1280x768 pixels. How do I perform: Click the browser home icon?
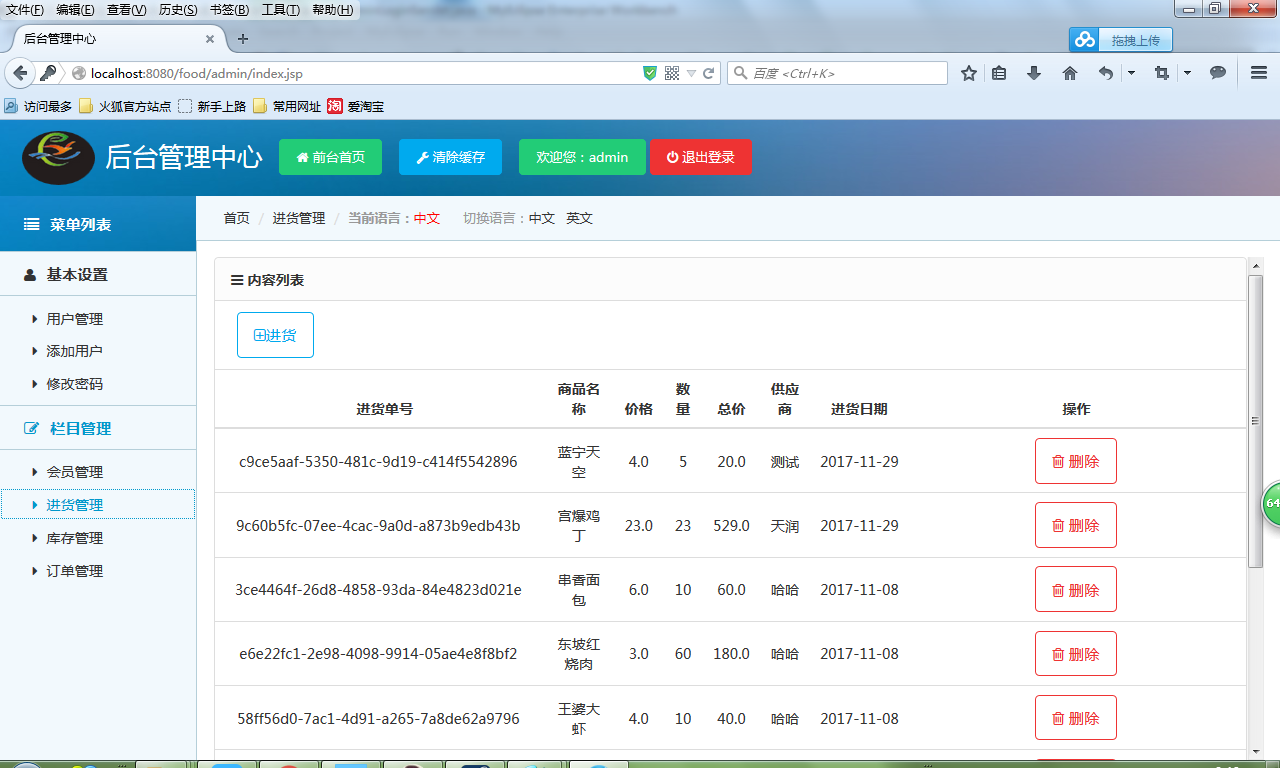1069,73
